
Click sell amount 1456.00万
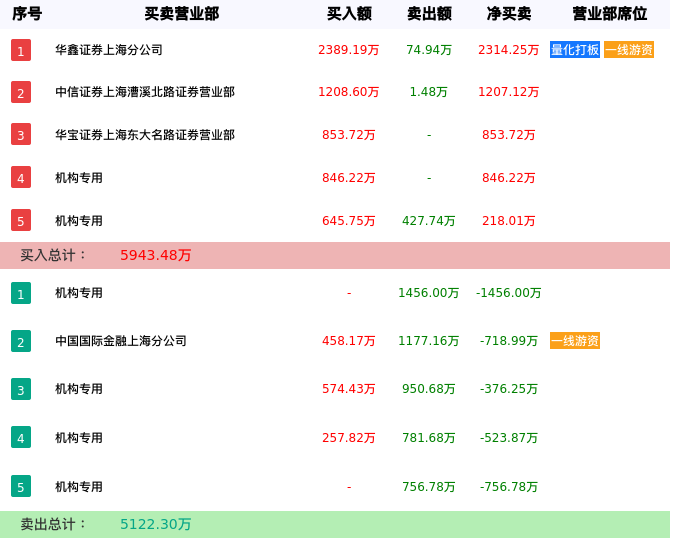pyautogui.click(x=429, y=293)
